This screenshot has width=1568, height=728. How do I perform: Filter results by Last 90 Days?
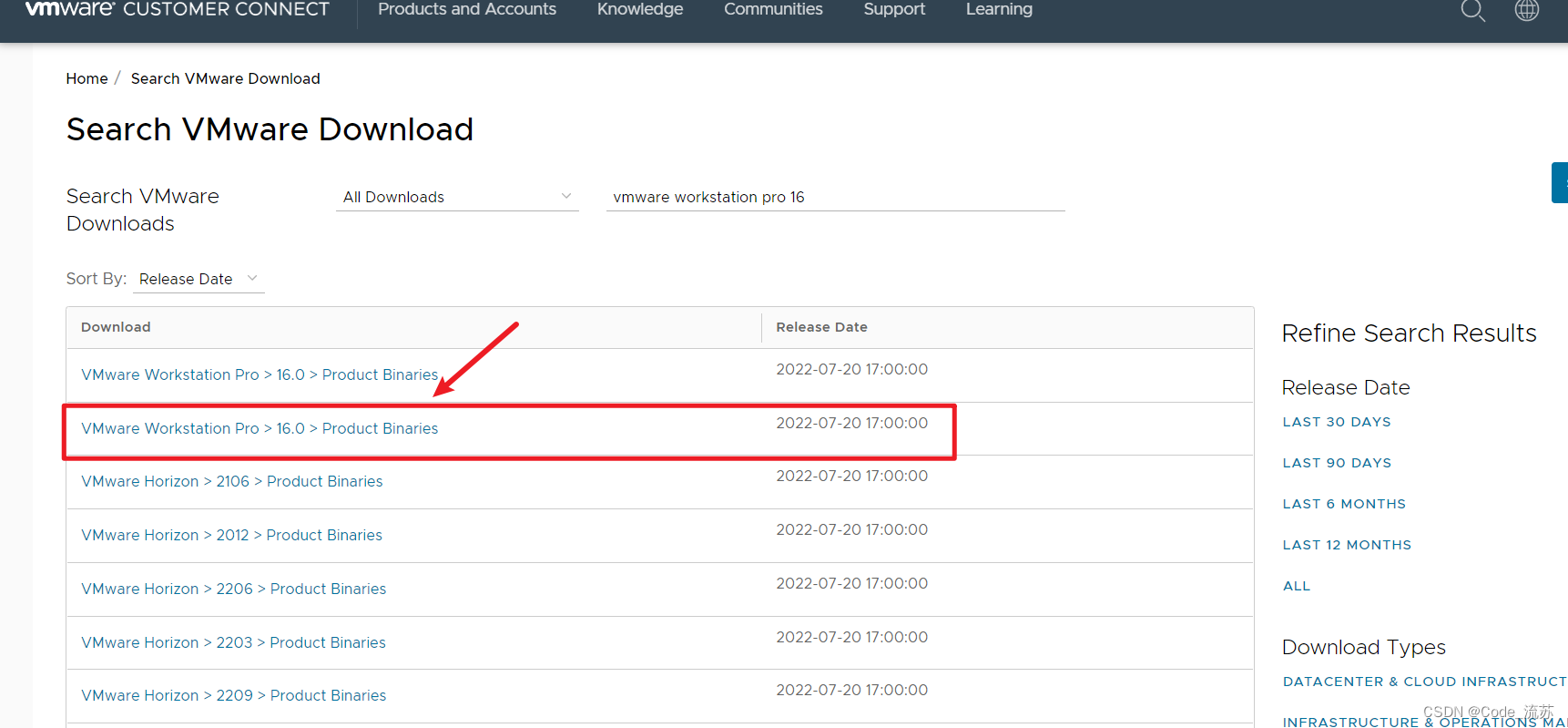(1337, 463)
